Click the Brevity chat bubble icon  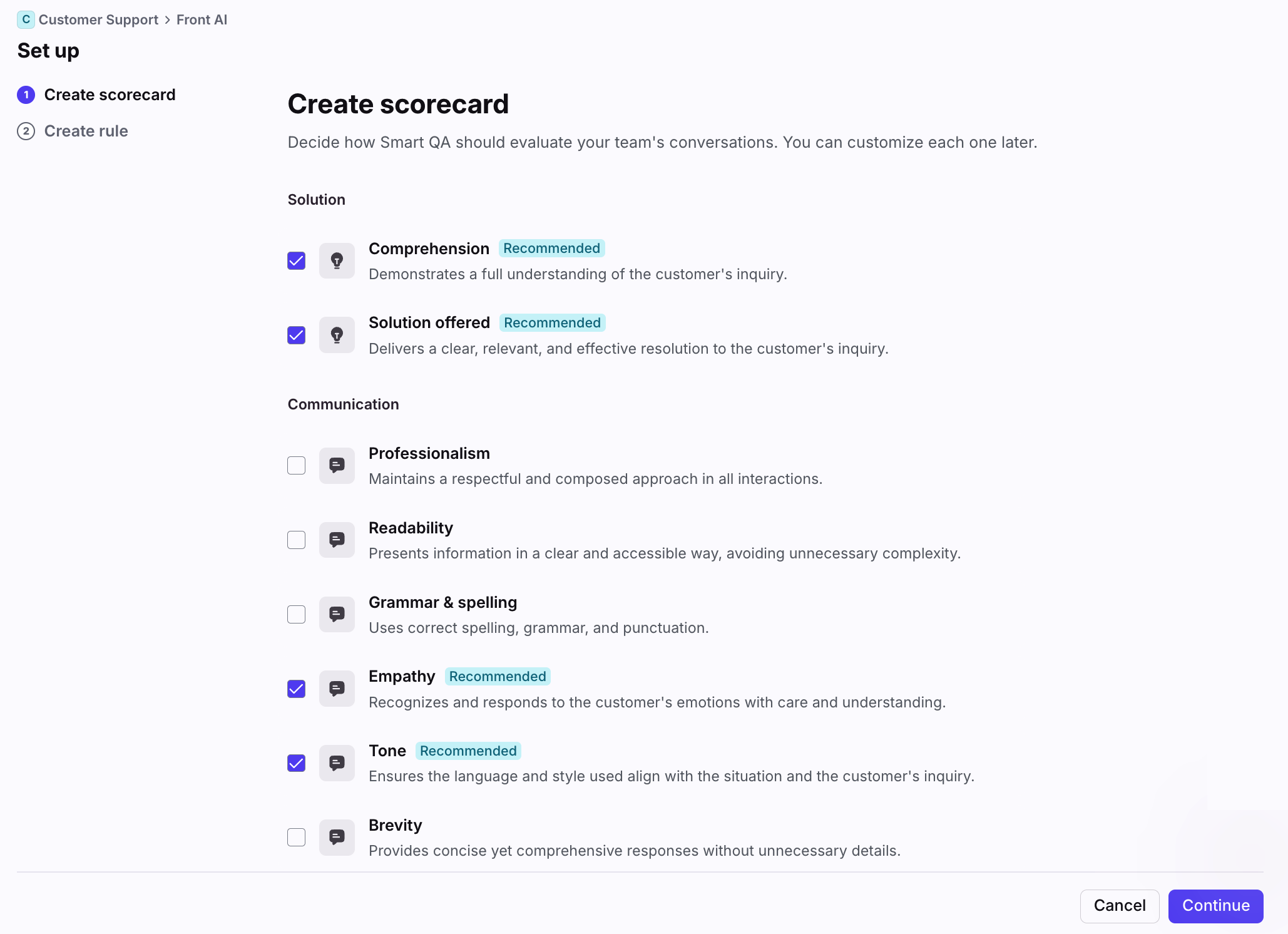point(337,837)
